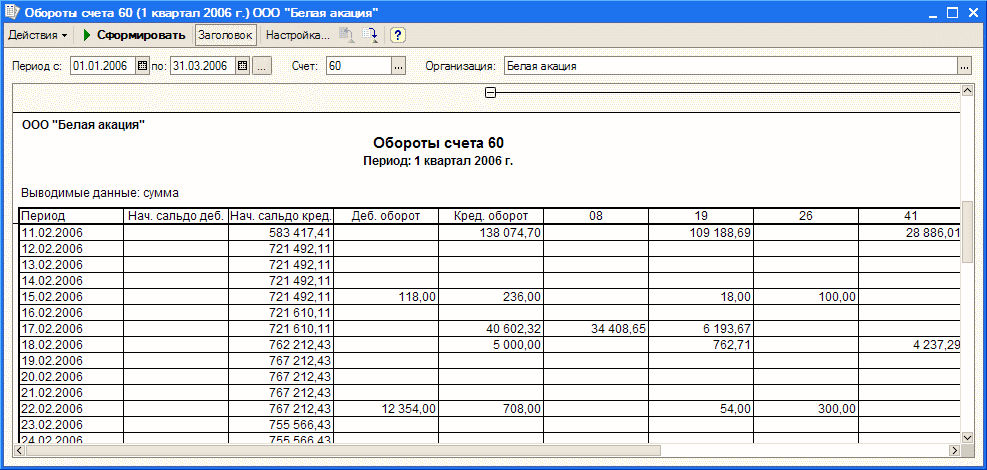
Task: Click the cell with value 5 000,00
Action: (491, 345)
